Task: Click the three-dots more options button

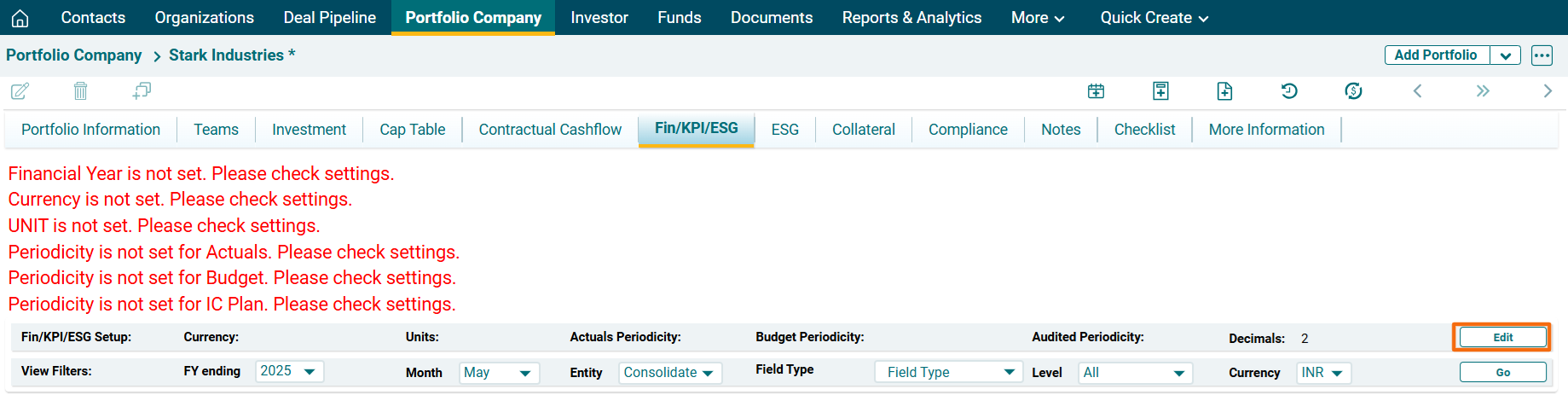Action: tap(1542, 55)
